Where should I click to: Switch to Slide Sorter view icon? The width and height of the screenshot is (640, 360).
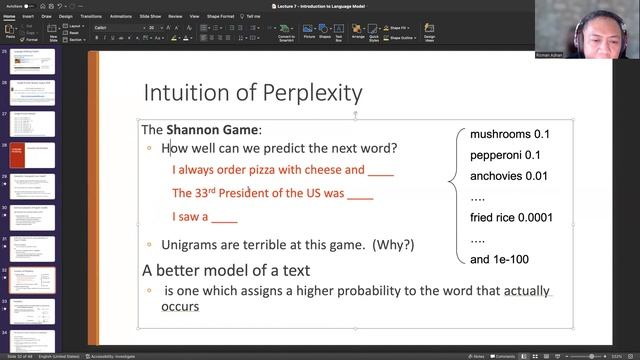(x=535, y=356)
